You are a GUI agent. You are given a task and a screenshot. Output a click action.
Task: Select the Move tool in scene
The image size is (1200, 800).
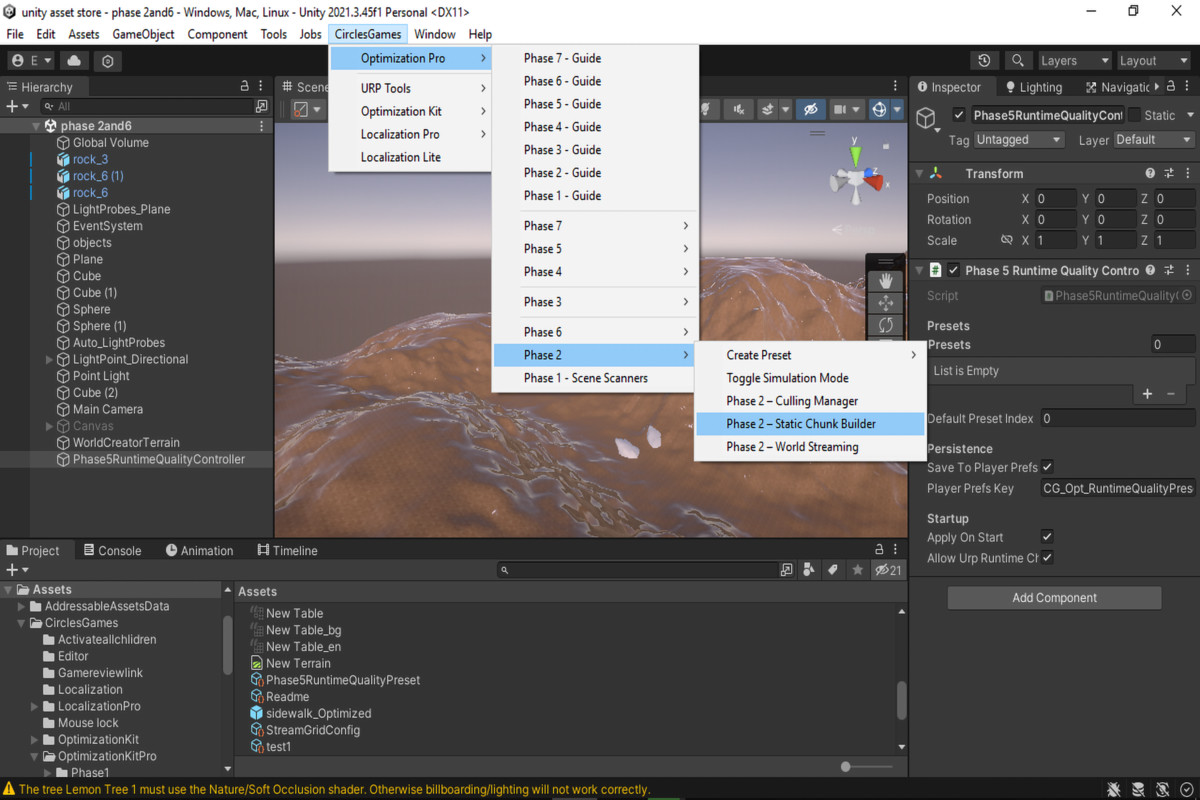tap(885, 303)
